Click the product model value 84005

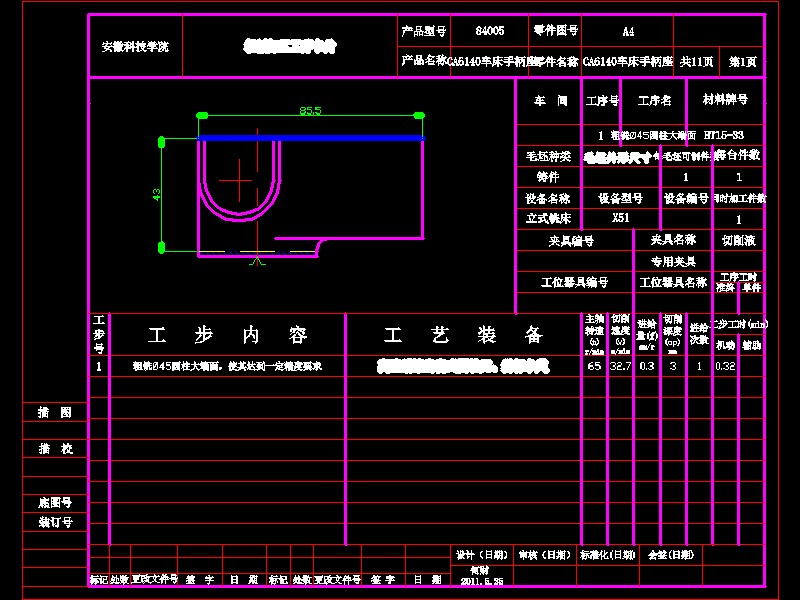pos(490,31)
